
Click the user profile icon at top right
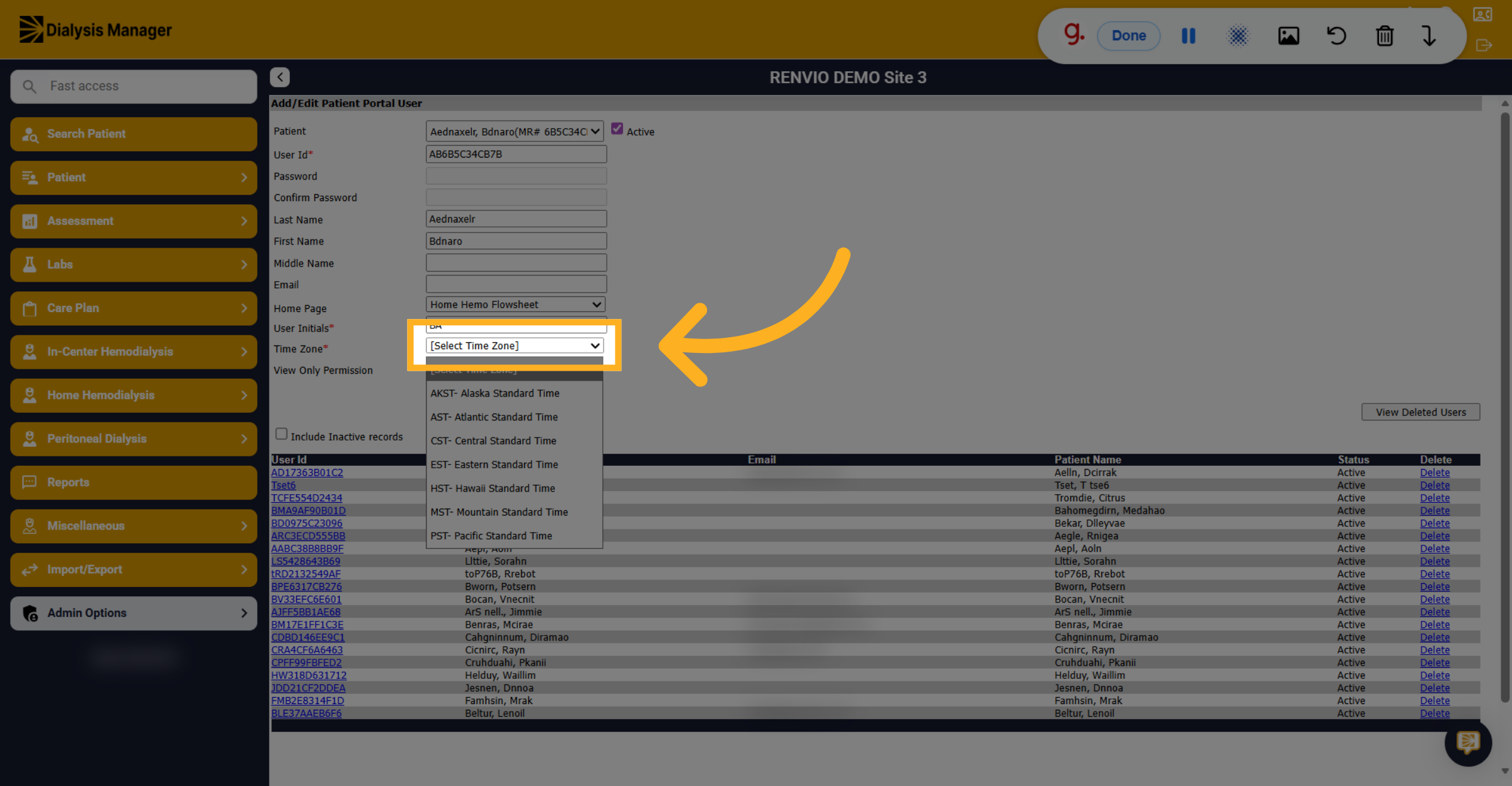click(1482, 14)
